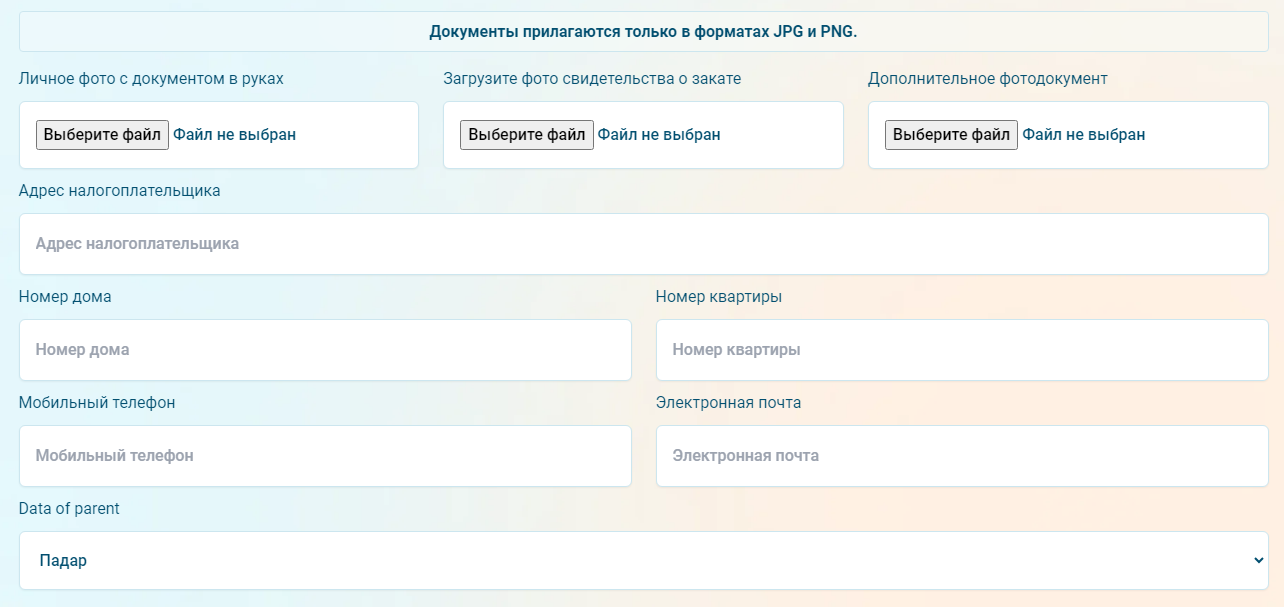Click the 'Мобильный телефон' input field
The height and width of the screenshot is (607, 1284).
pyautogui.click(x=325, y=456)
